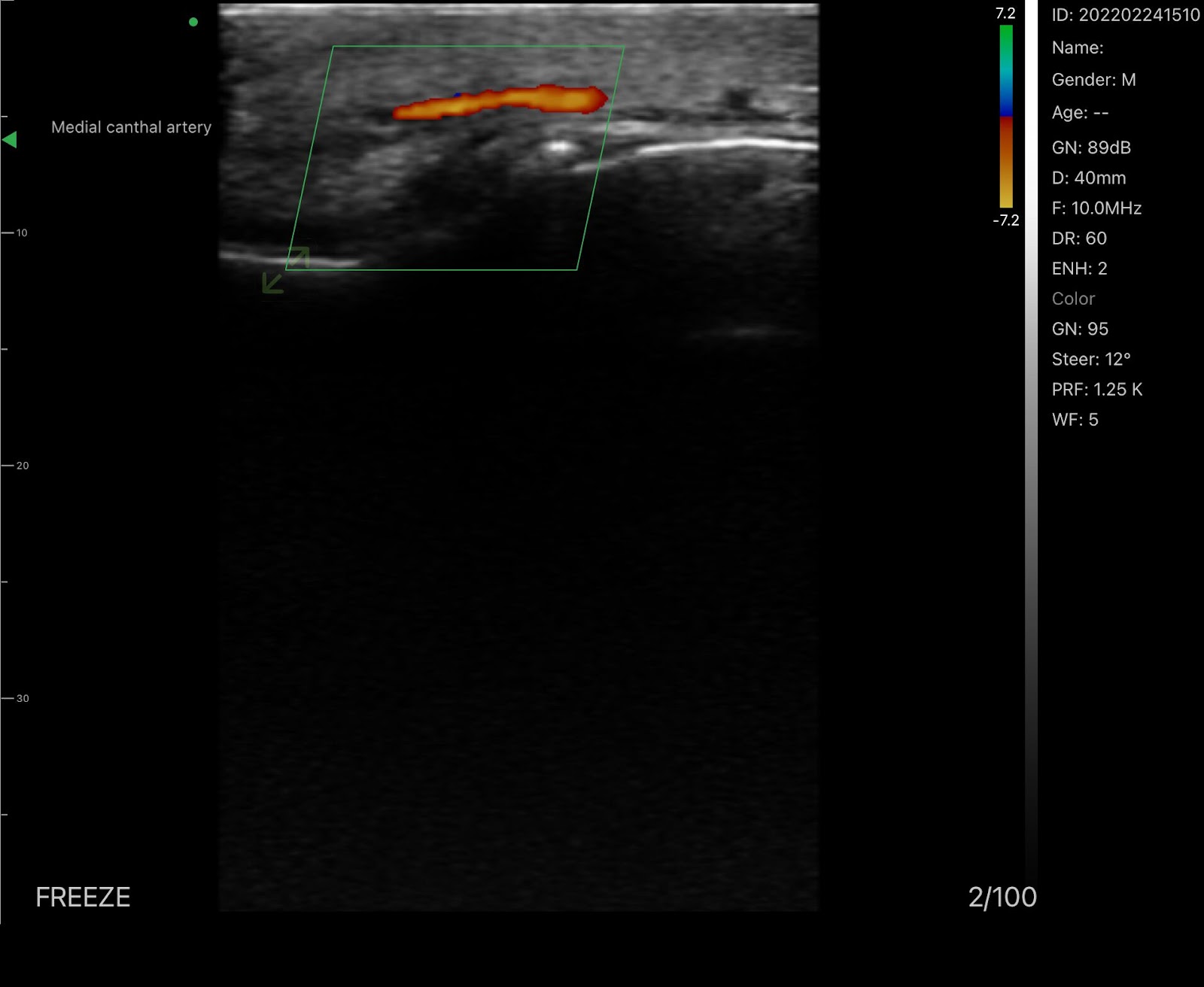Click the color Doppler velocity scale bar
Screen dimensions: 1204x987
point(1006,117)
